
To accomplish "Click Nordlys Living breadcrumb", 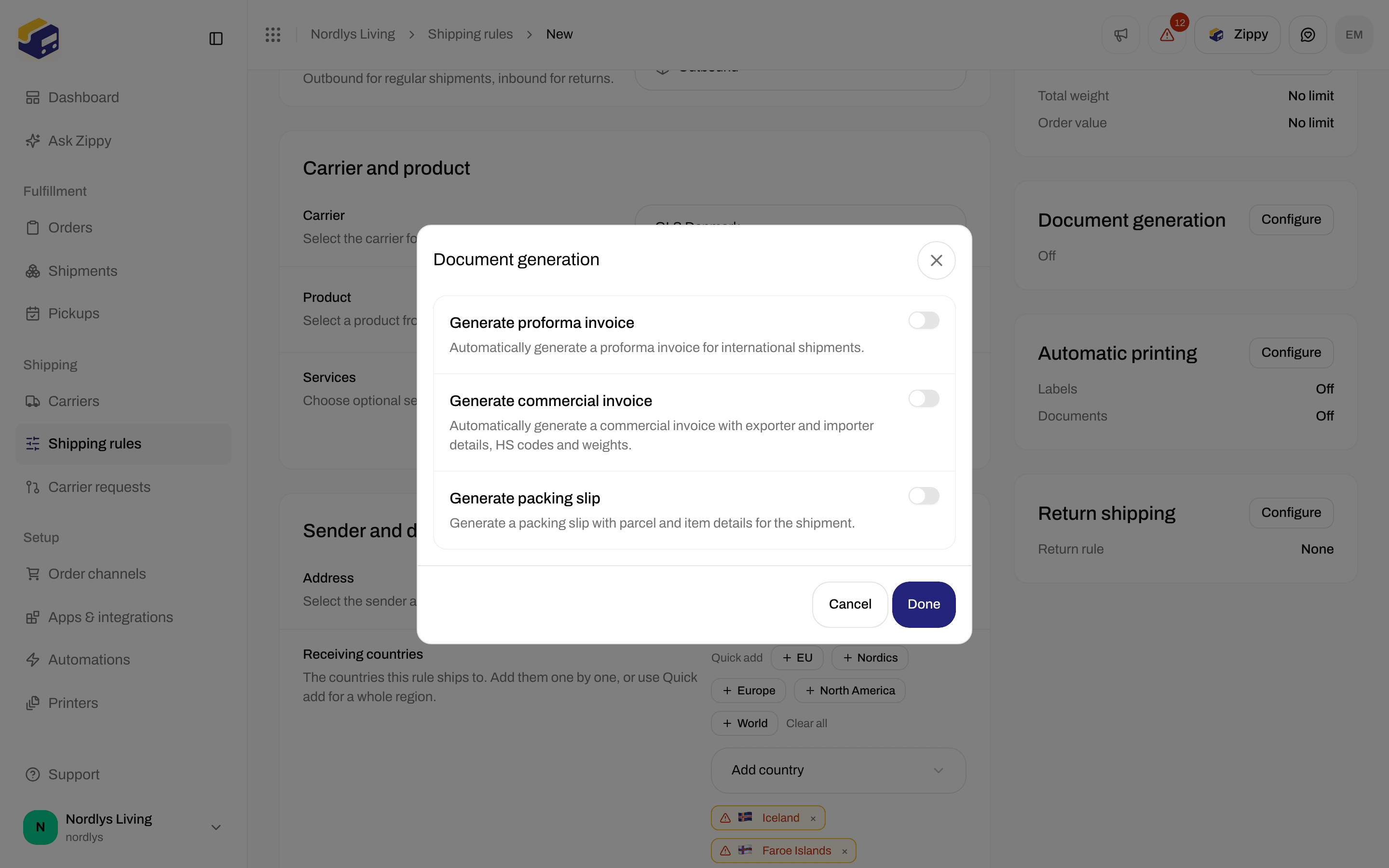I will coord(353,34).
